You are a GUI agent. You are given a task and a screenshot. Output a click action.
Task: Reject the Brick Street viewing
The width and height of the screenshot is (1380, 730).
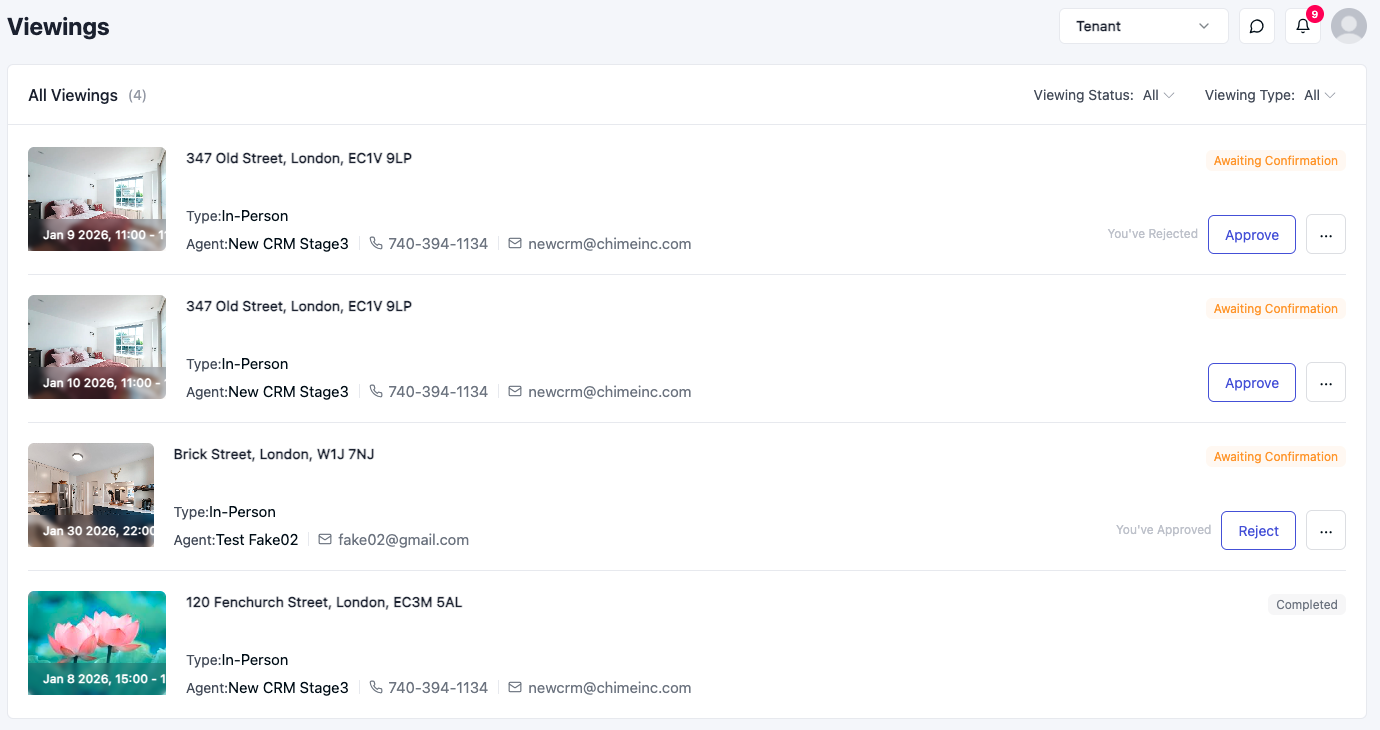point(1258,531)
